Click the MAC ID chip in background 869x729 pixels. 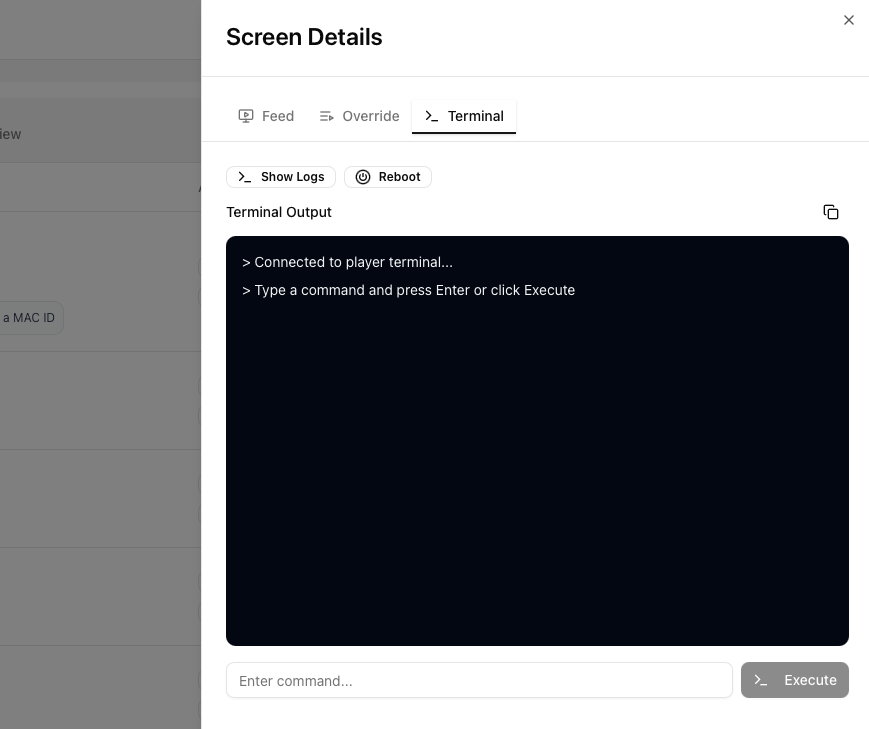click(29, 318)
